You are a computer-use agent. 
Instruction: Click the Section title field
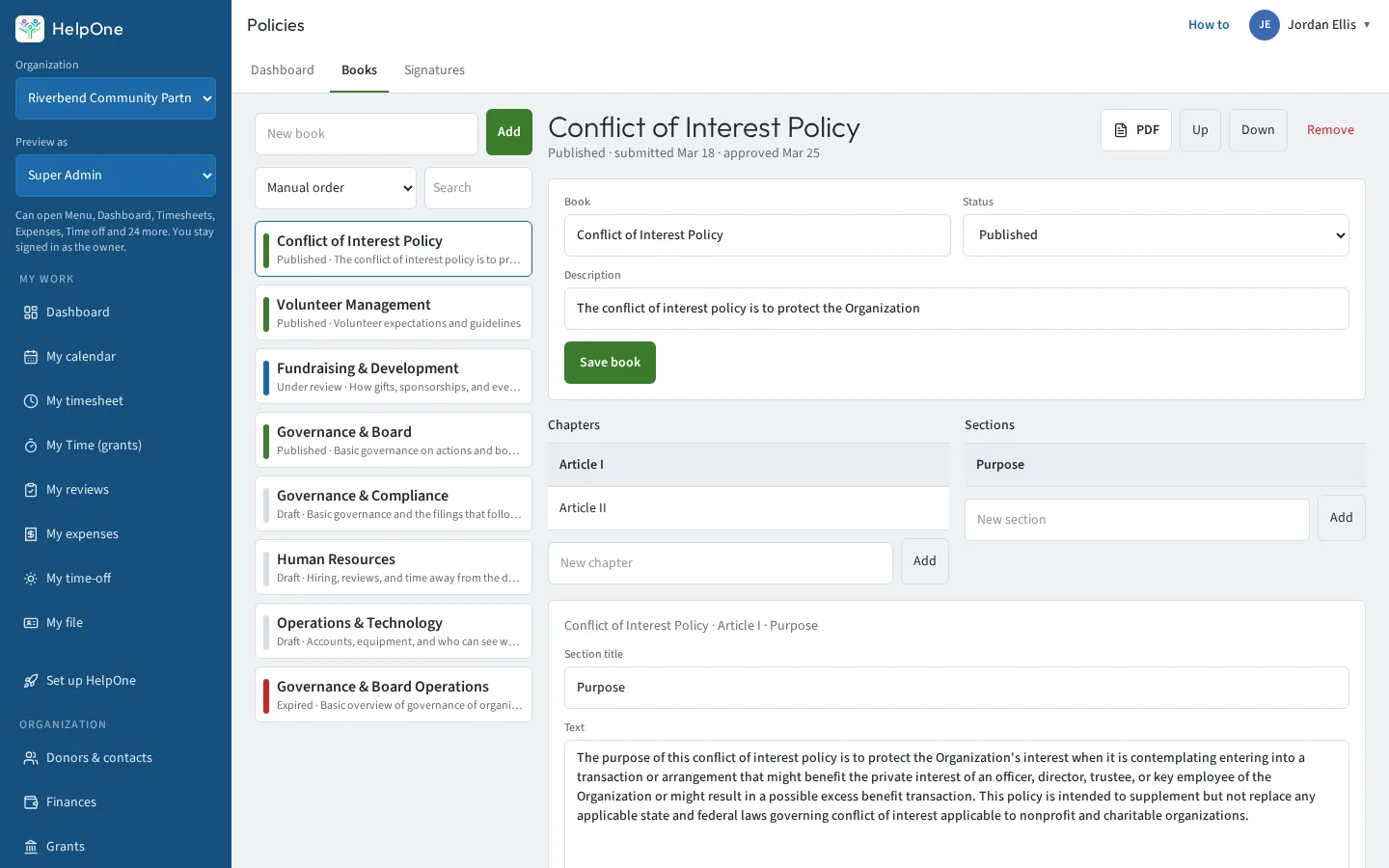click(957, 688)
